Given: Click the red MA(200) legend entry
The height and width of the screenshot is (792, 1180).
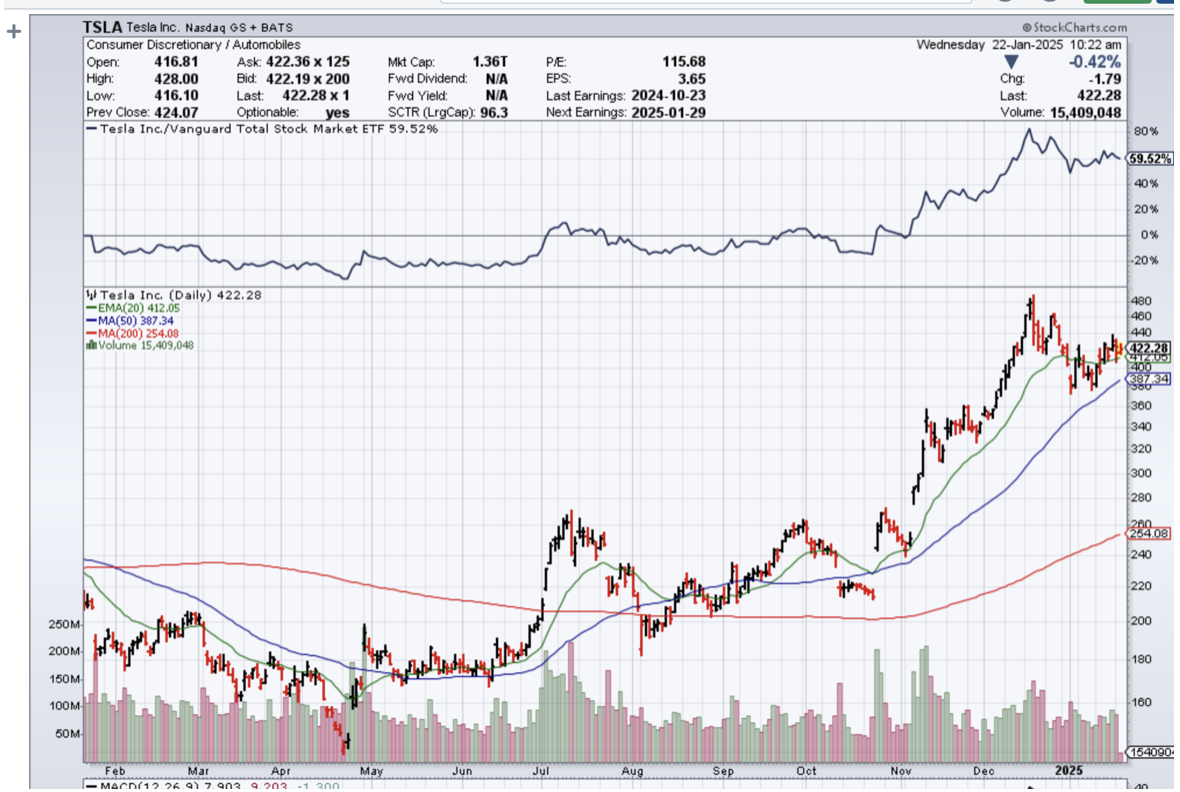Looking at the screenshot, I should (133, 333).
